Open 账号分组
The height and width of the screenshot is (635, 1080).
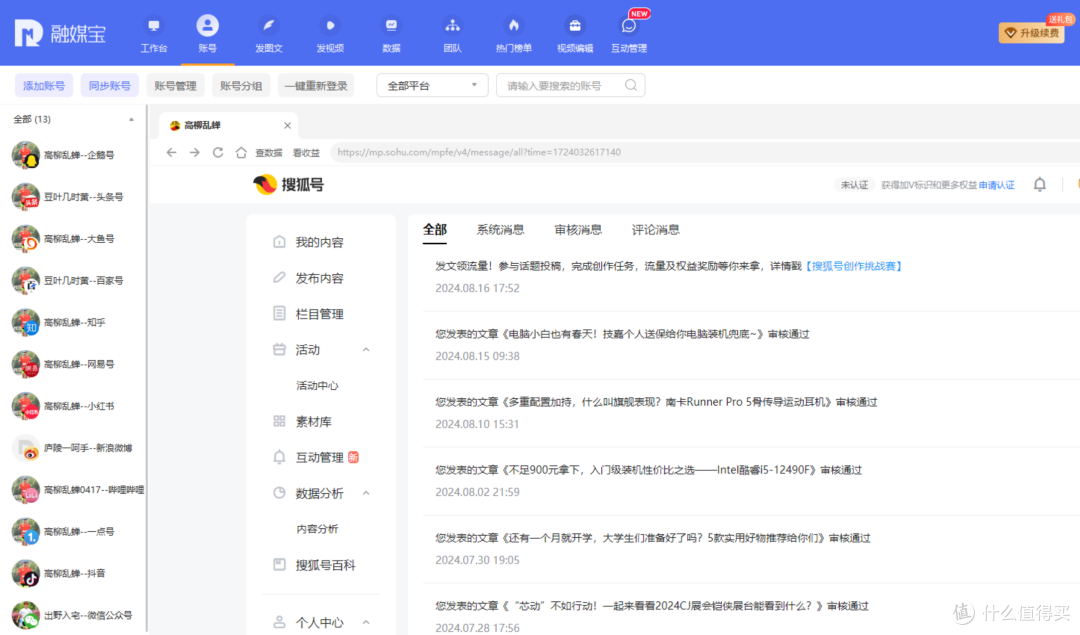coord(241,85)
